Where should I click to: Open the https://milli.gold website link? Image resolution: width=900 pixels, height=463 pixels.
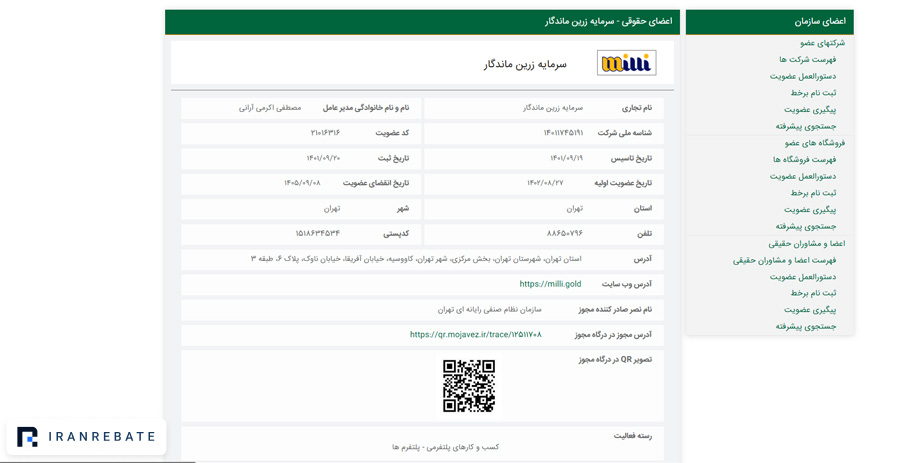coord(550,284)
